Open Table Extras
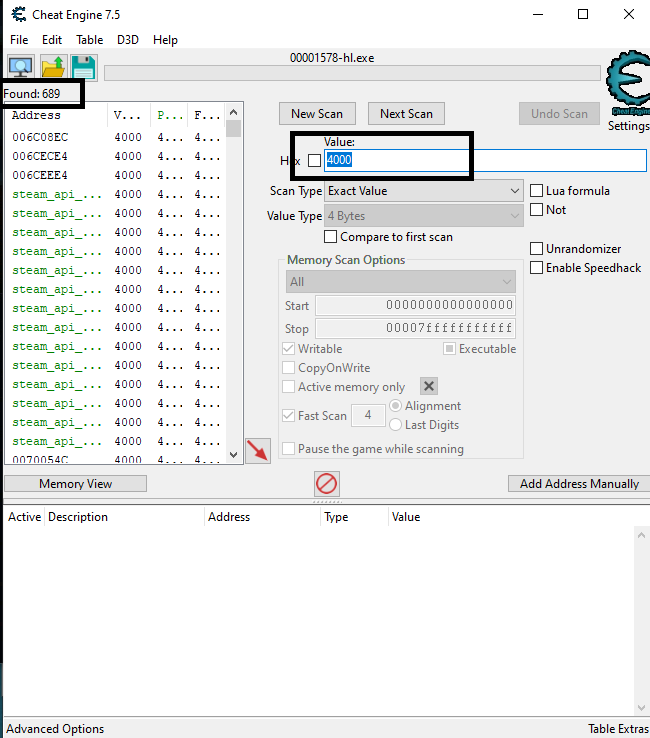Screen dimensions: 650x738 pos(618,729)
